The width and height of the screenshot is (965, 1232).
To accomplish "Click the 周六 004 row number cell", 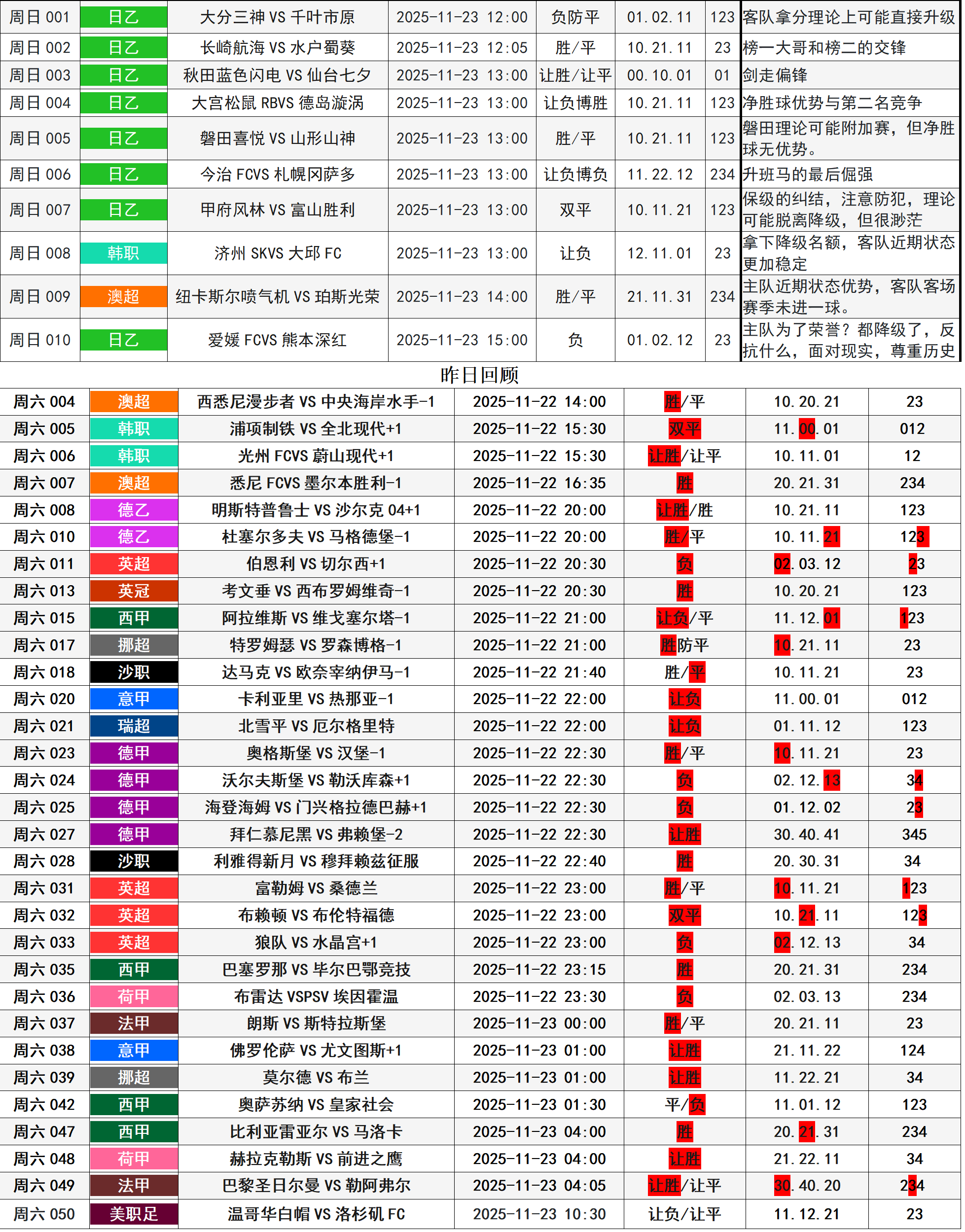I will [x=44, y=402].
